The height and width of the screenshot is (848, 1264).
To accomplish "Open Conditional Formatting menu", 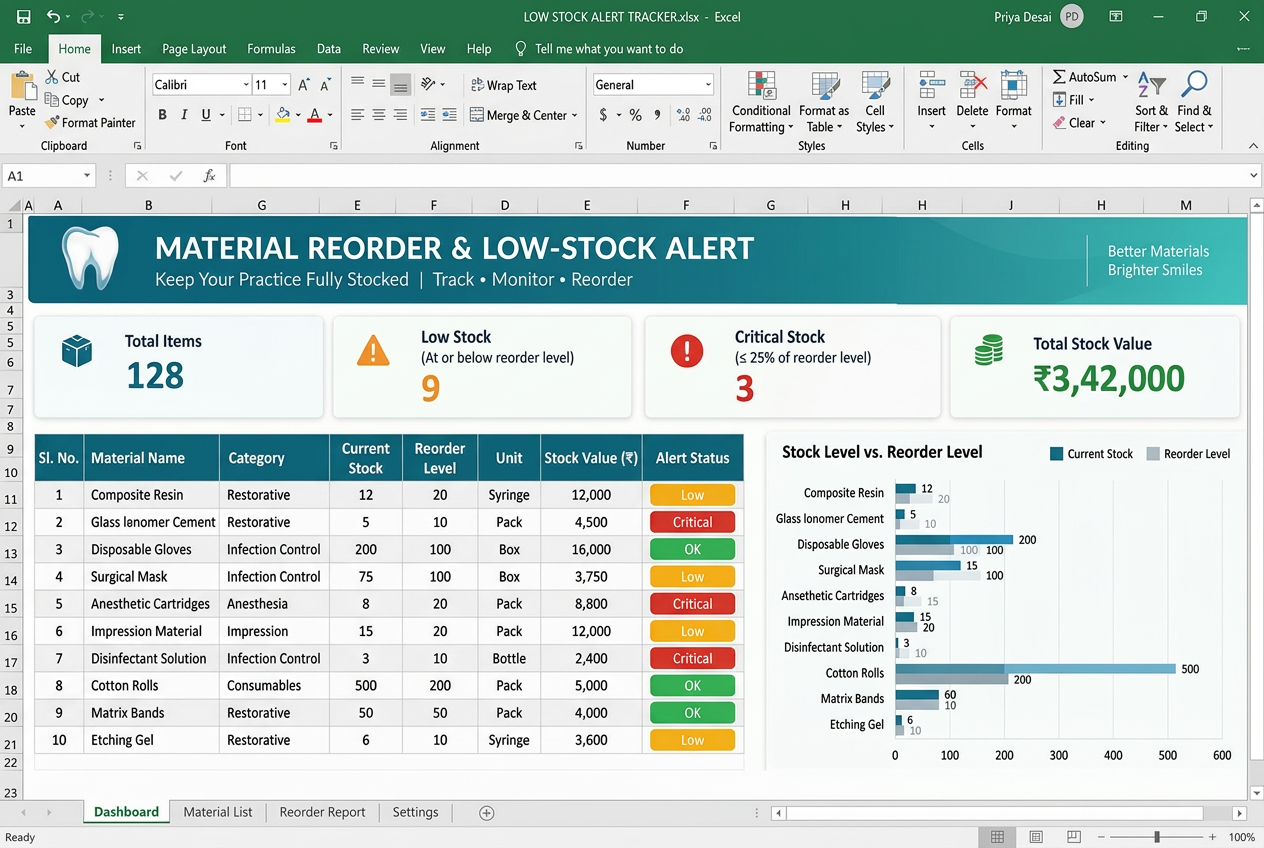I will [x=761, y=102].
